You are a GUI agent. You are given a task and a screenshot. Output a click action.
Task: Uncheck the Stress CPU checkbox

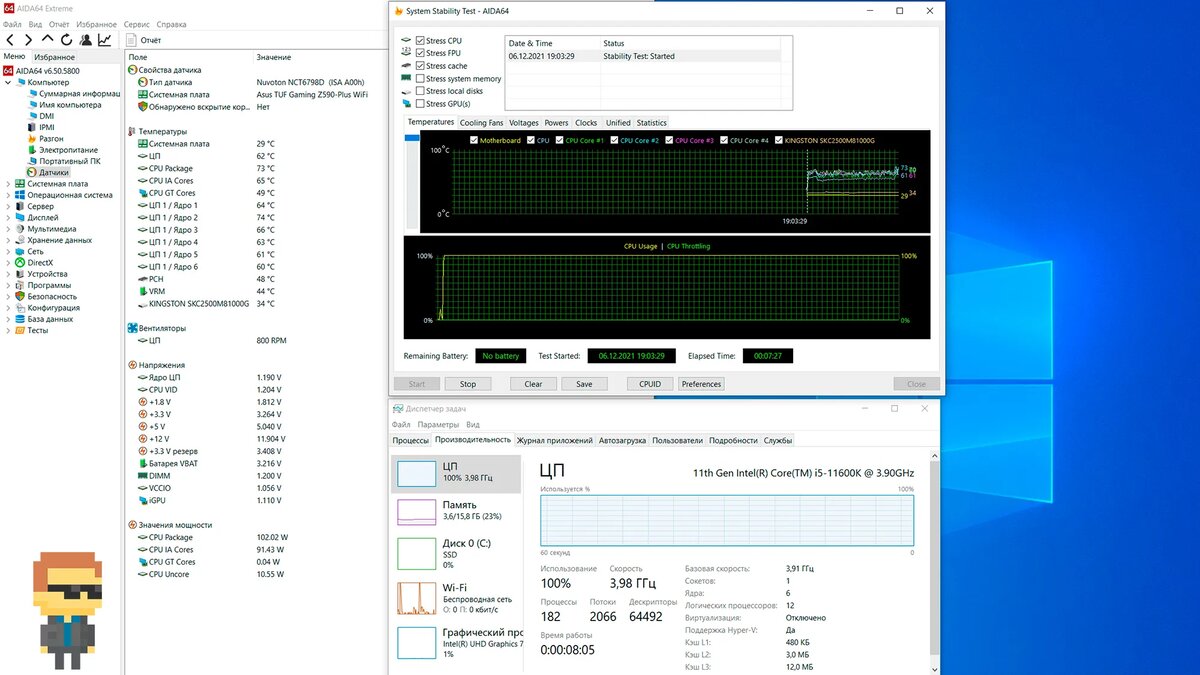pos(420,41)
